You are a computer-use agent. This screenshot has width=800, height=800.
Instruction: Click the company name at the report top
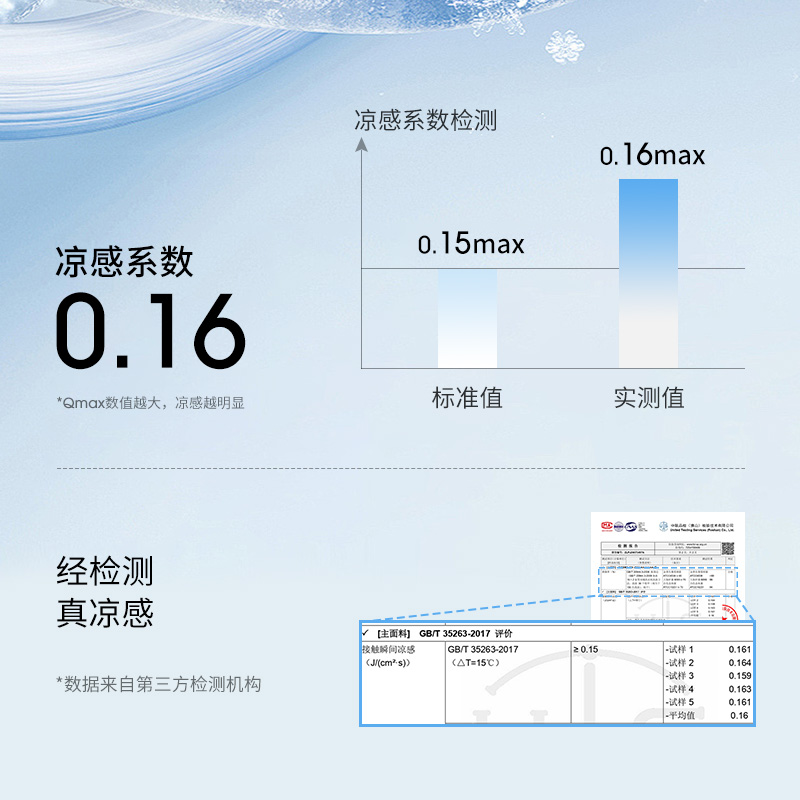pos(702,527)
